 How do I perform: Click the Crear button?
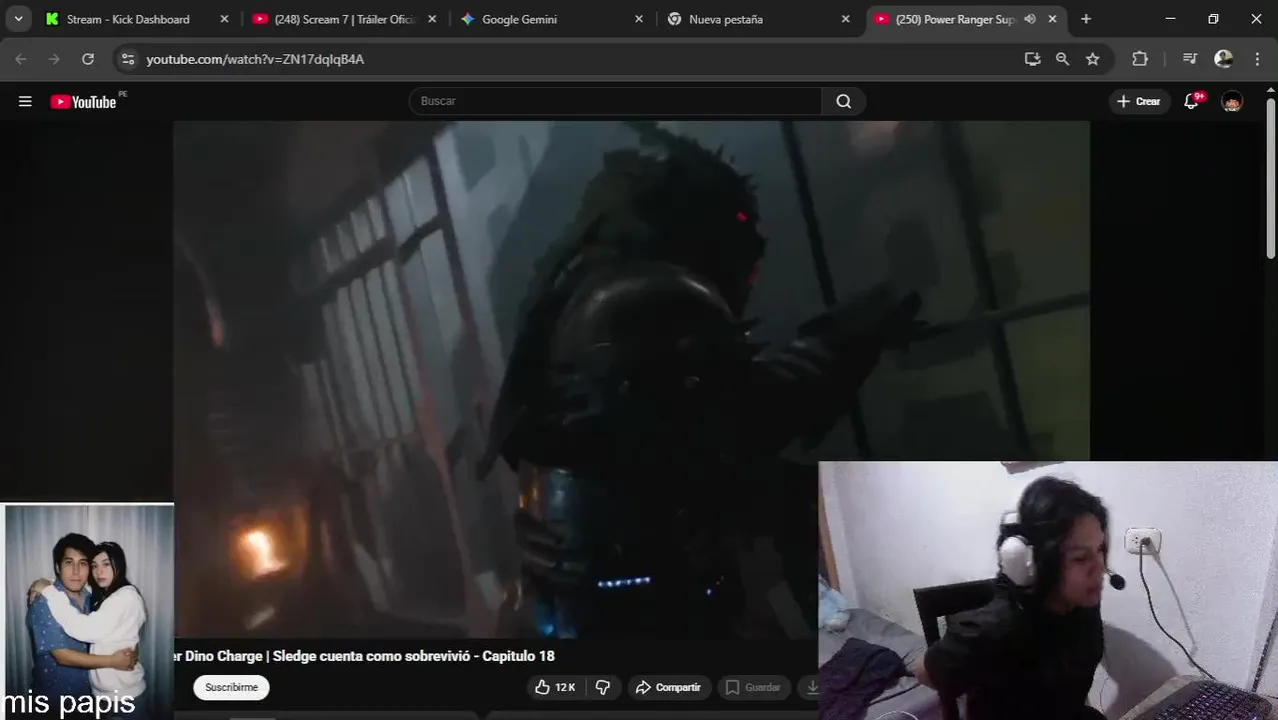(x=1139, y=101)
